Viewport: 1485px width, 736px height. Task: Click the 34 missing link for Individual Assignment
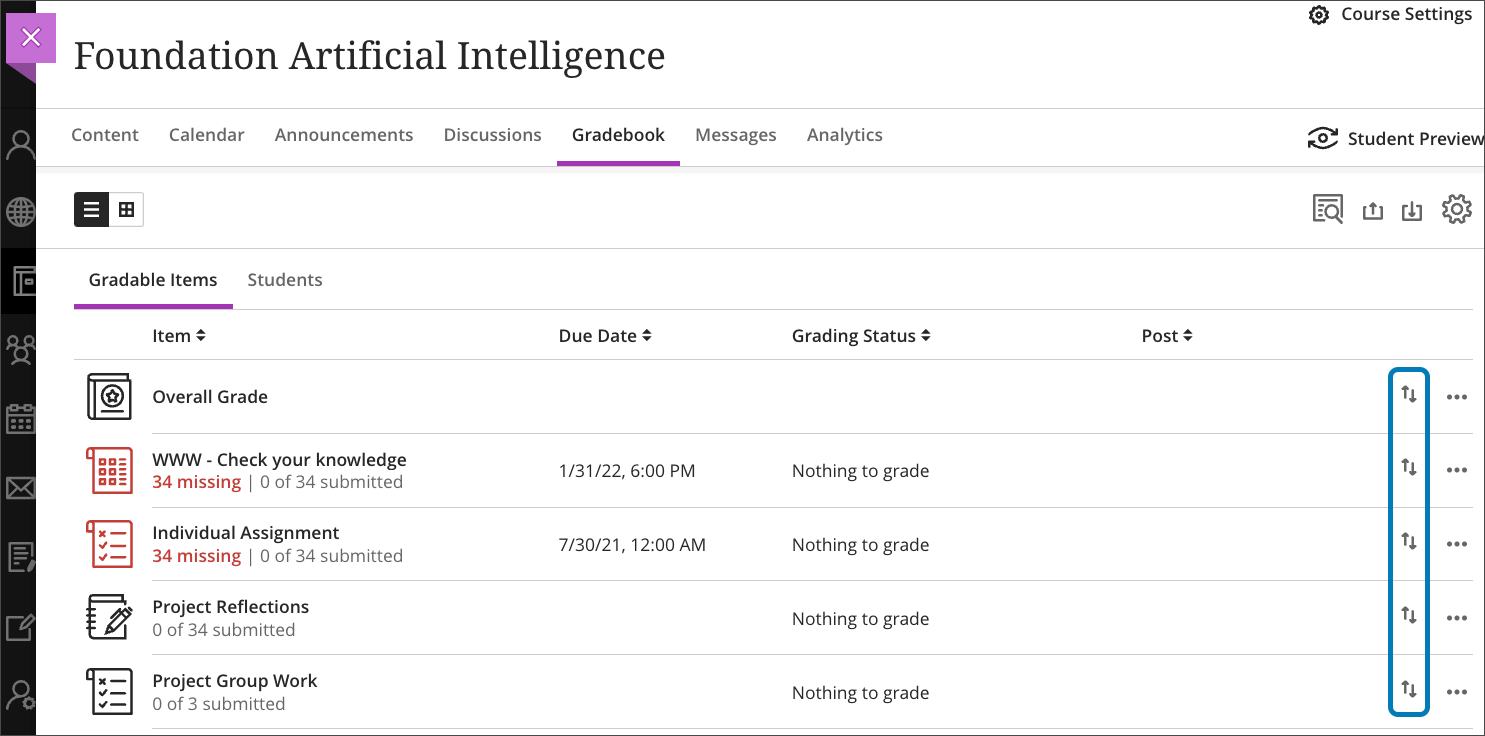(x=196, y=555)
